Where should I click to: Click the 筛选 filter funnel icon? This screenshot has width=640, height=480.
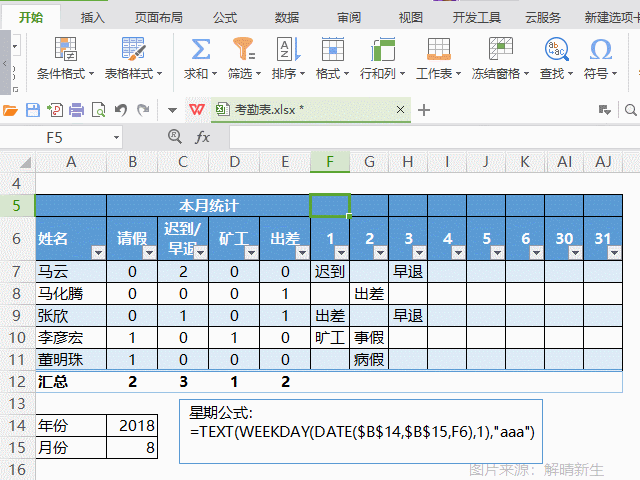pyautogui.click(x=244, y=49)
